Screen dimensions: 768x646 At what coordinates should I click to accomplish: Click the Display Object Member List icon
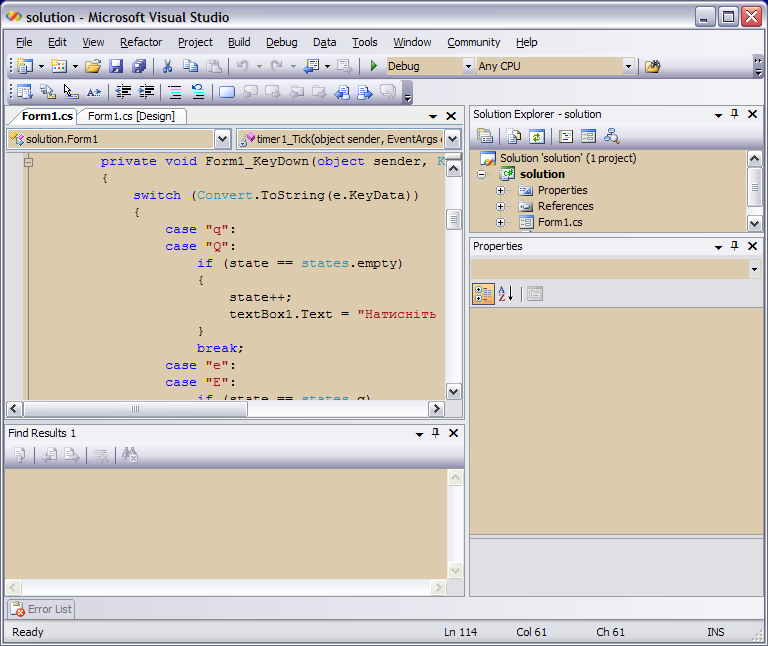[24, 92]
